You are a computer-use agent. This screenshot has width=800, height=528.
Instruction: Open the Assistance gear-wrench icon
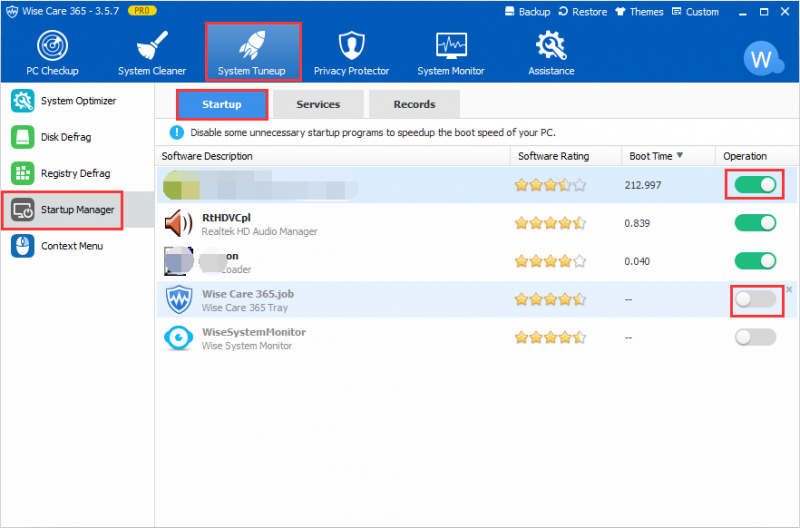(x=551, y=45)
